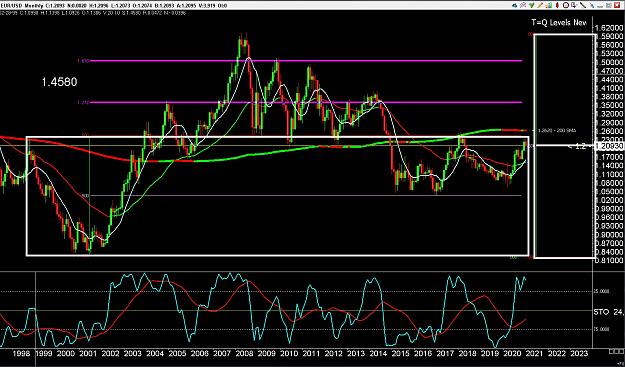
Task: Click the green checkmark toolbar icon
Action: 532,5
